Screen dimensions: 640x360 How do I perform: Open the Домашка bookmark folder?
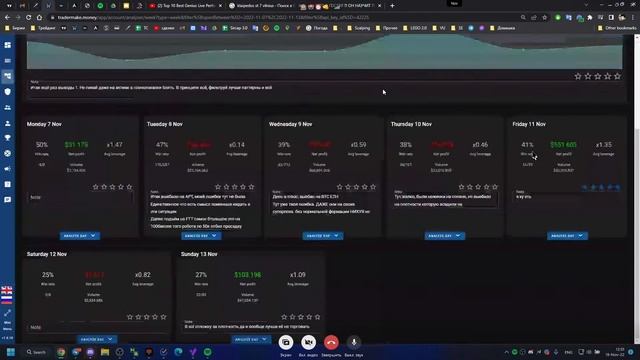click(x=503, y=28)
